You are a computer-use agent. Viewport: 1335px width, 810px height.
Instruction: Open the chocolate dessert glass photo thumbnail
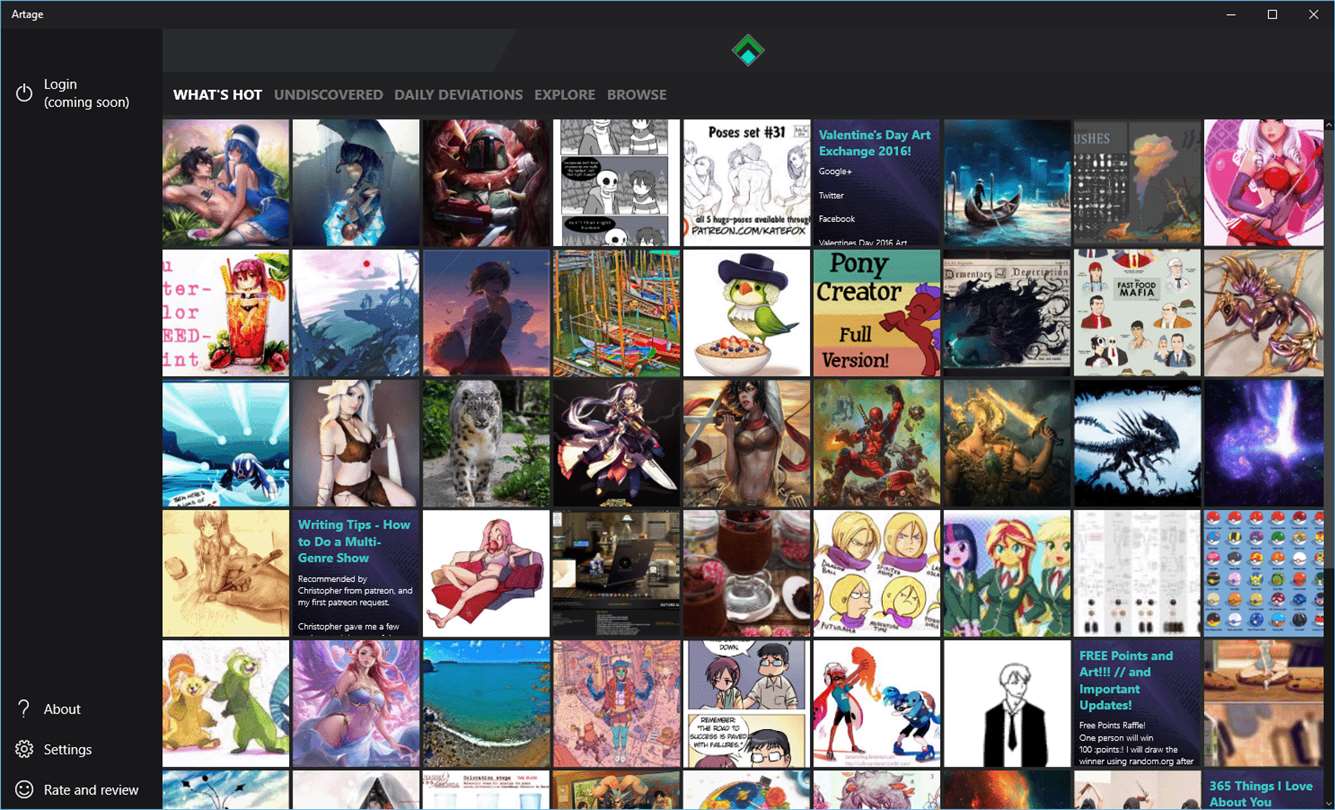click(x=747, y=574)
